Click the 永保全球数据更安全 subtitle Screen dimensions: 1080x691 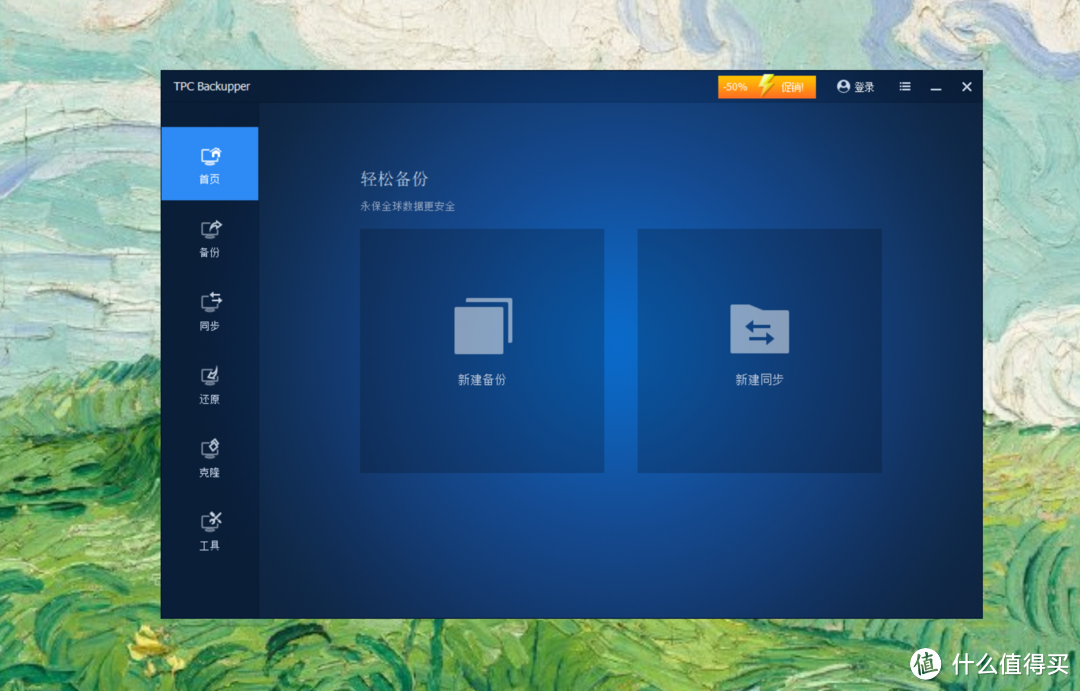click(407, 206)
